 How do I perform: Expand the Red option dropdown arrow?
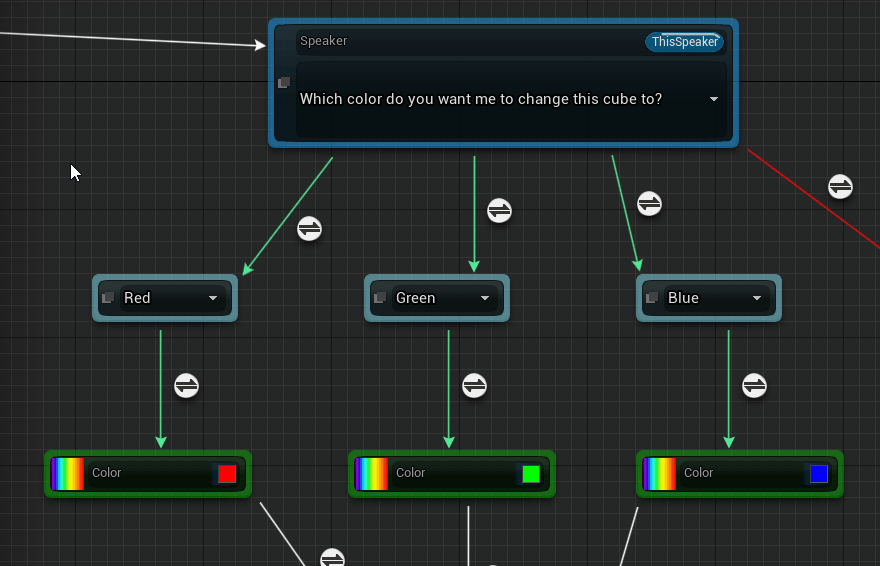pyautogui.click(x=213, y=298)
